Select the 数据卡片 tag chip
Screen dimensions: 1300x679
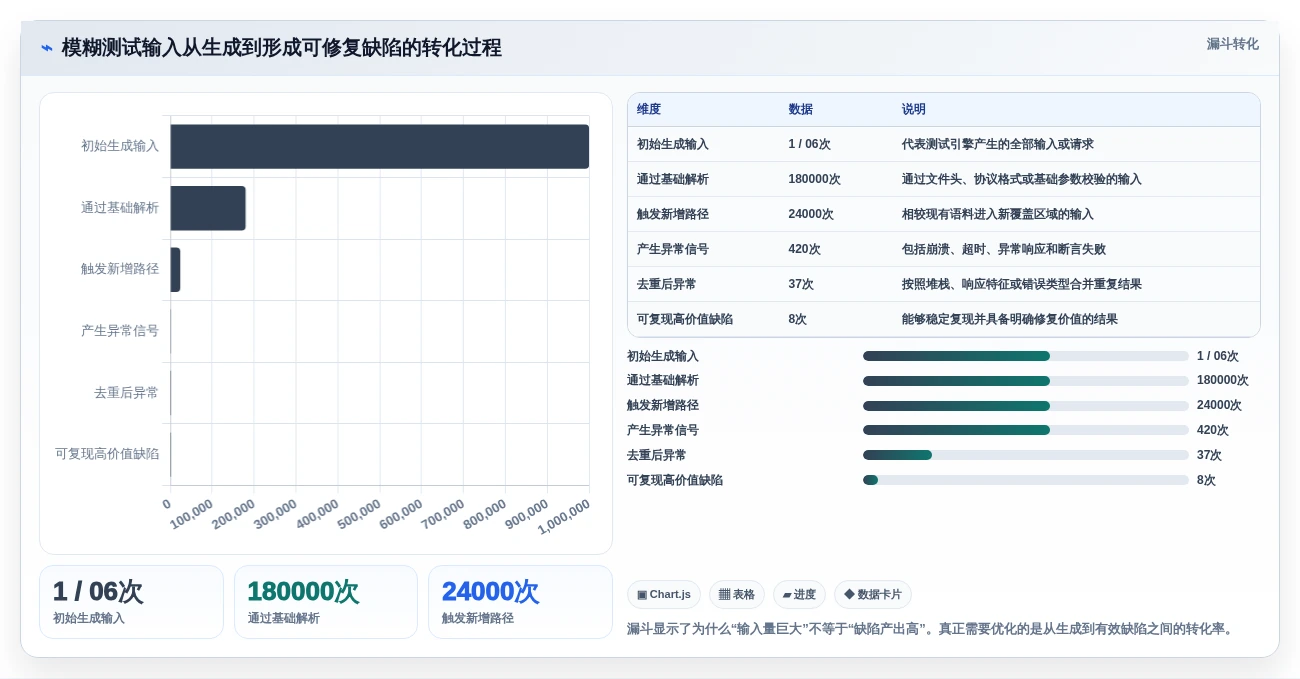click(x=873, y=594)
